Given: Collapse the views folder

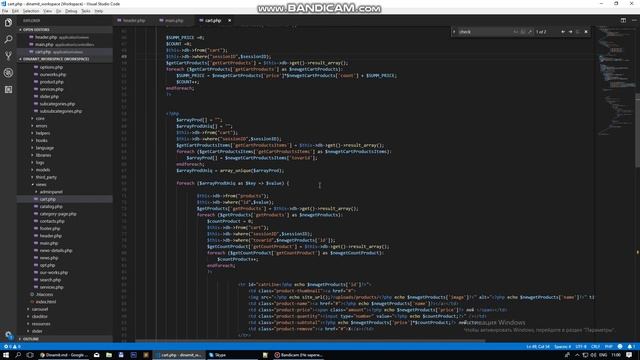Looking at the screenshot, I should (x=41, y=184).
